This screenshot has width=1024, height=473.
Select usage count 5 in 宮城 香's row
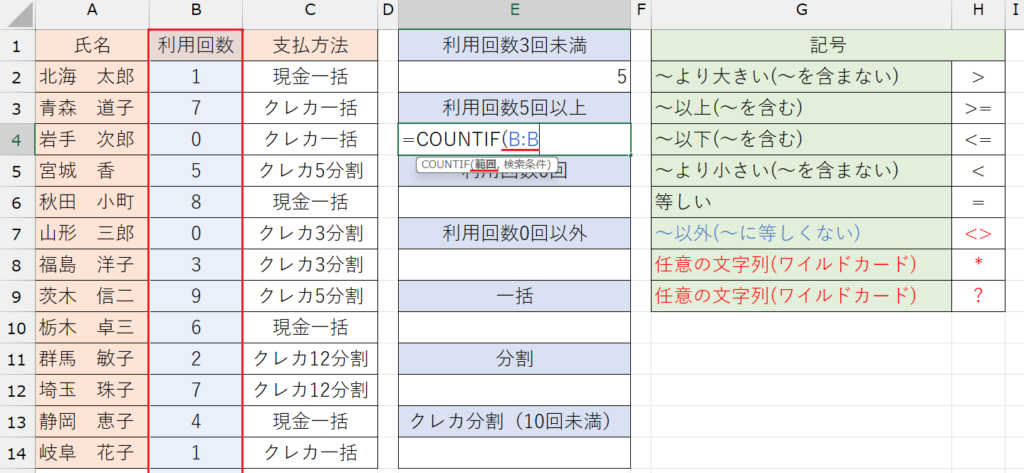click(196, 171)
